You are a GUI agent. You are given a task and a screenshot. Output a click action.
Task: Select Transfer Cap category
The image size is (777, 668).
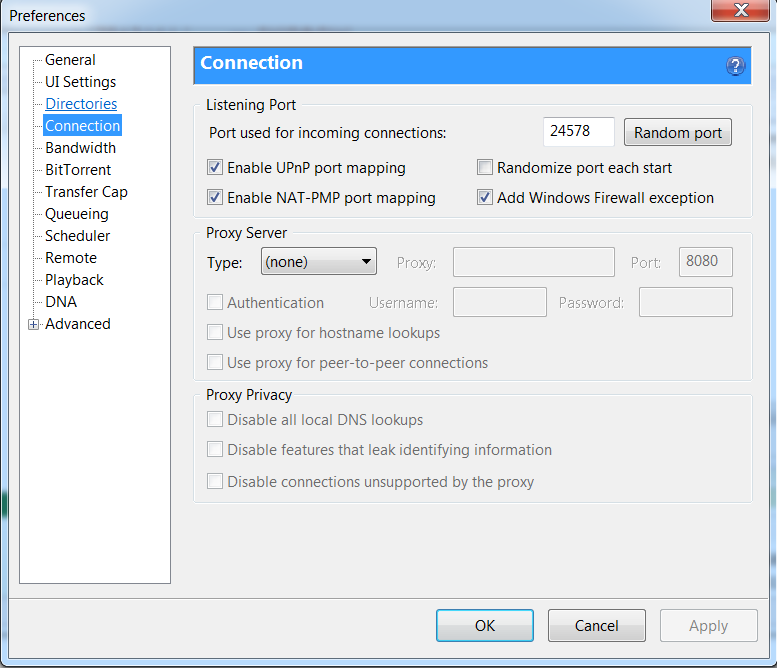click(x=86, y=192)
